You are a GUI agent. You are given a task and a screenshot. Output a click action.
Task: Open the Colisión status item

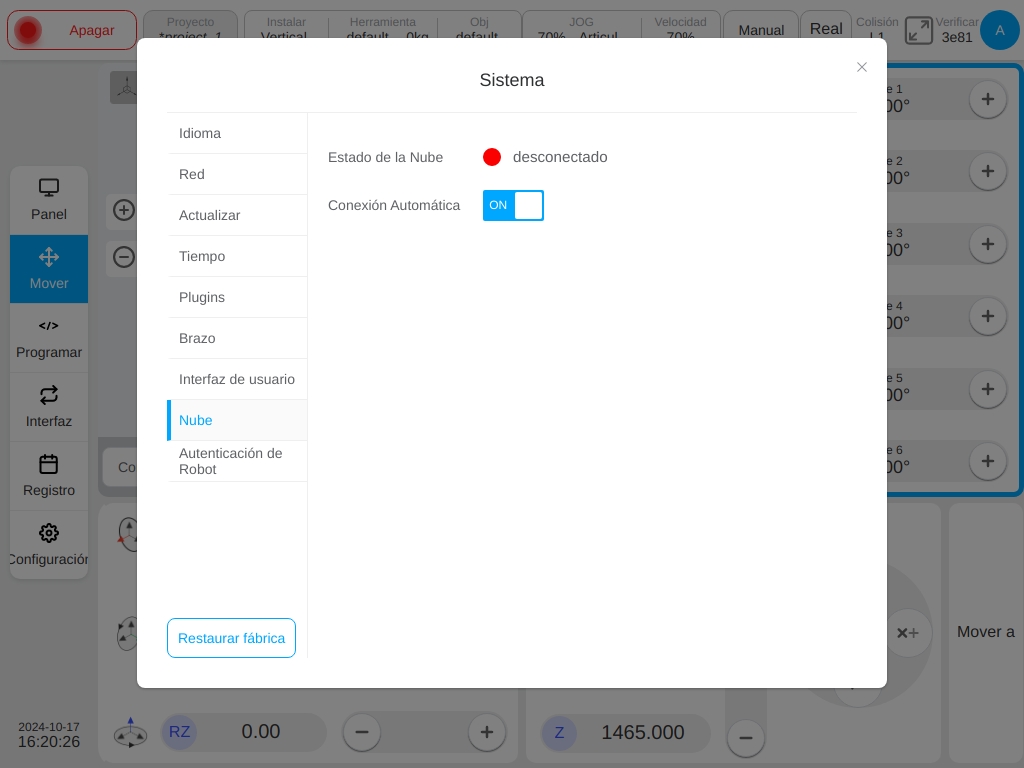tap(877, 29)
